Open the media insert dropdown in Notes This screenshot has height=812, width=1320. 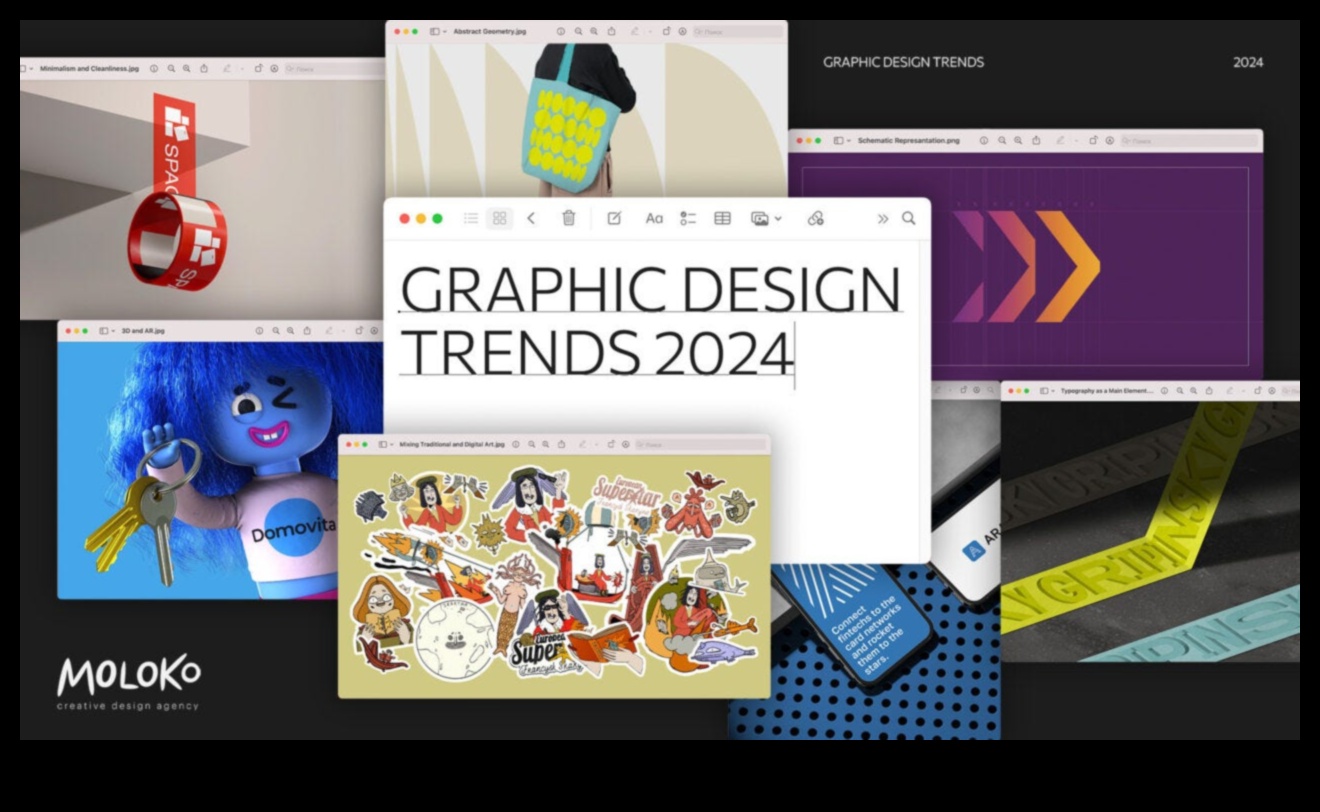pos(766,218)
